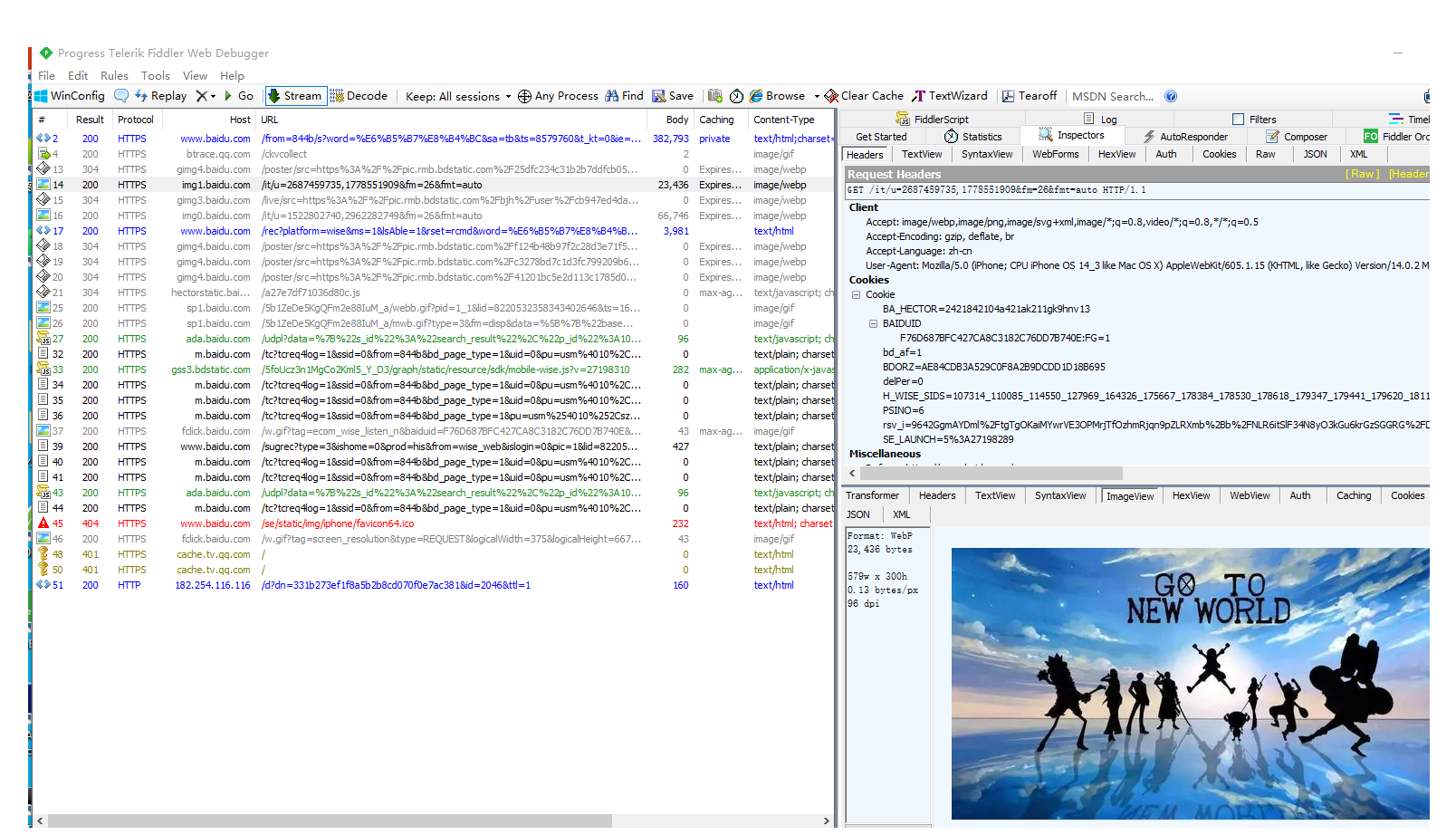Switch to the Filters tab
1456x835 pixels.
tap(1254, 119)
